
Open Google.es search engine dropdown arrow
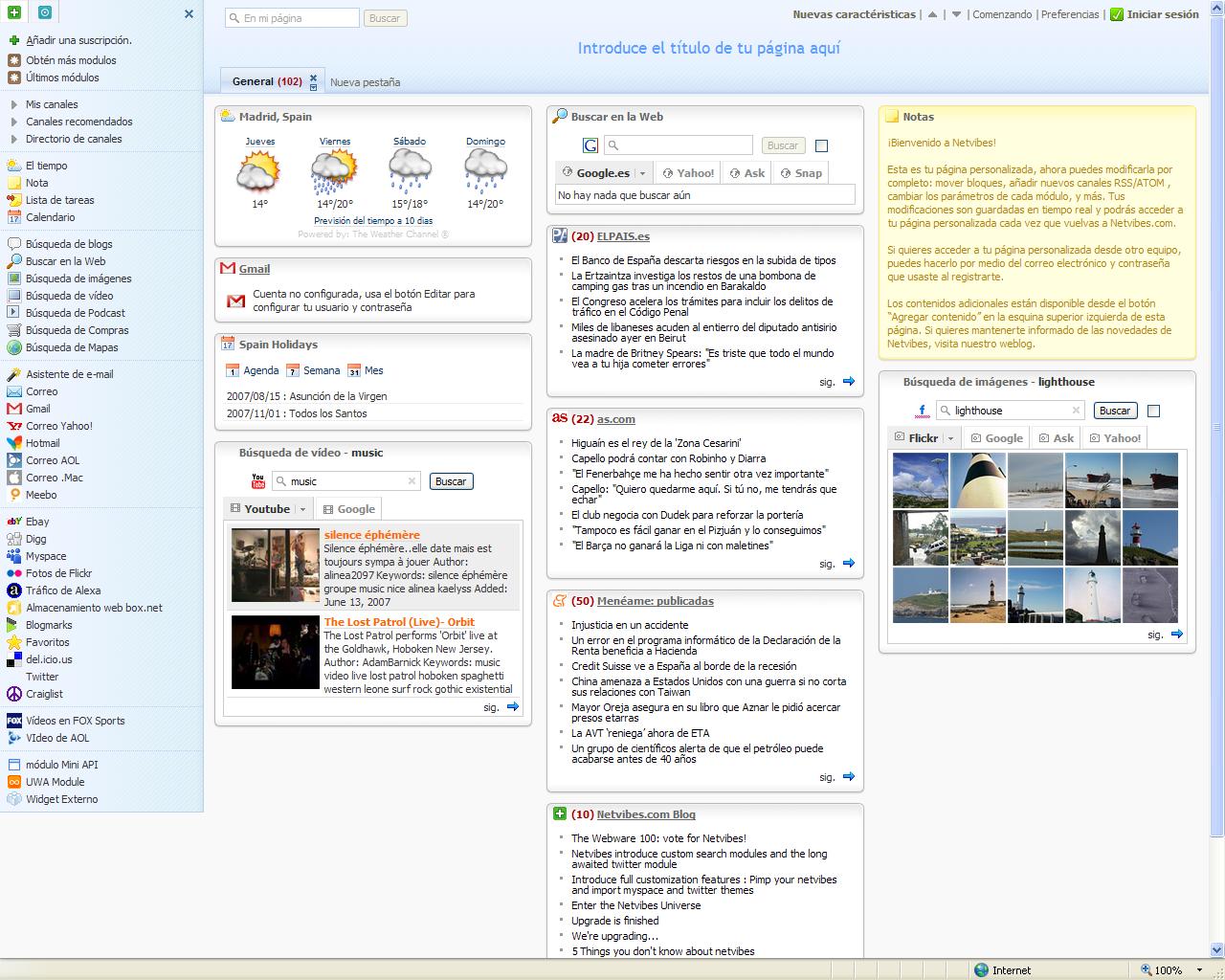[642, 173]
